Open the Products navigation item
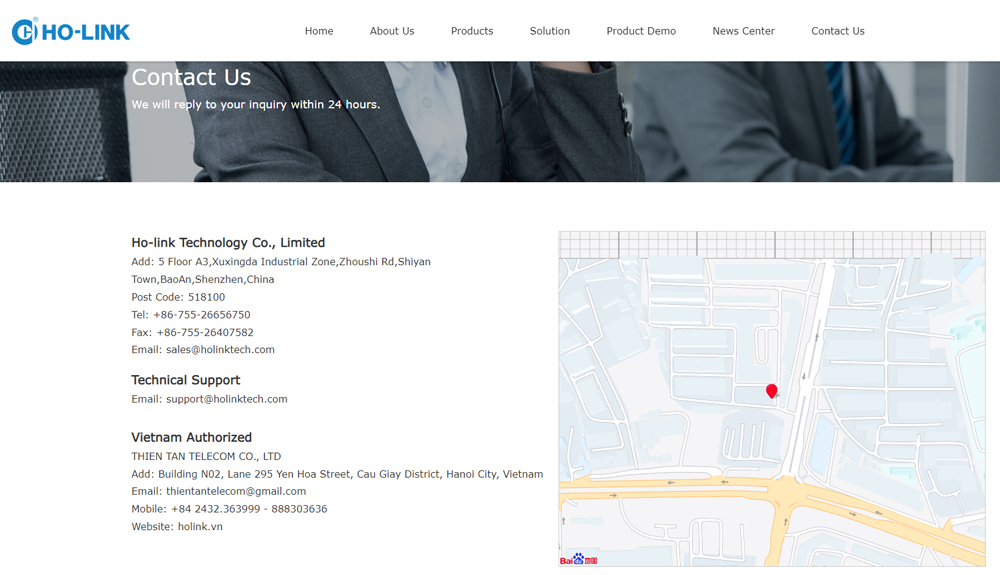This screenshot has height=575, width=1000. coord(472,31)
